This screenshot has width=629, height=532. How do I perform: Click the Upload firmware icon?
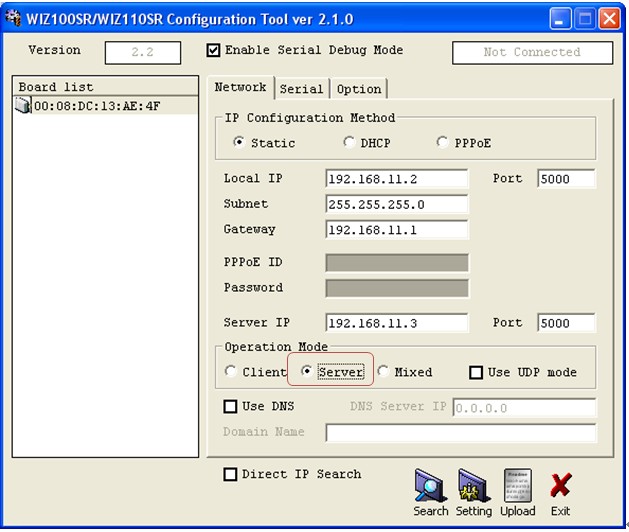(518, 485)
